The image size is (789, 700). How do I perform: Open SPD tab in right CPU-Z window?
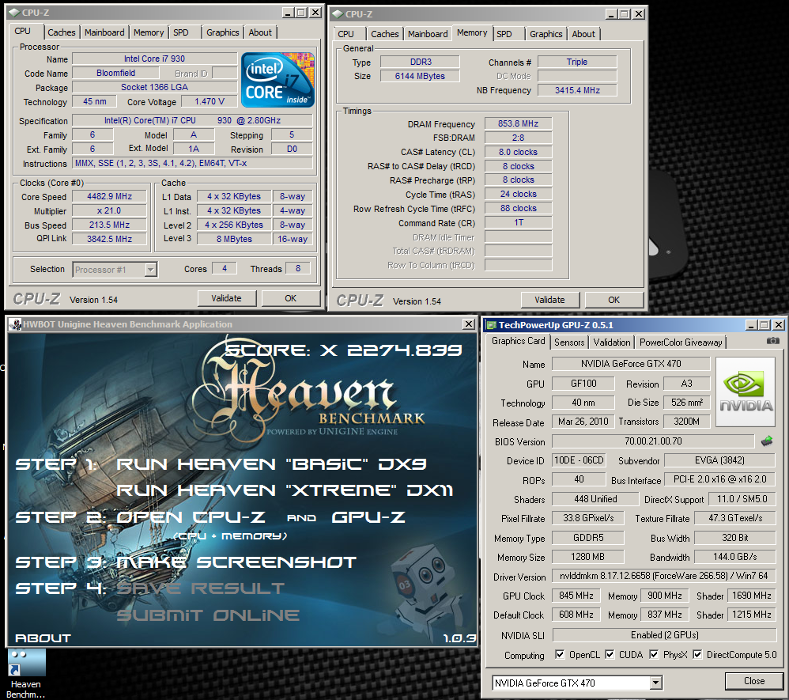[504, 34]
